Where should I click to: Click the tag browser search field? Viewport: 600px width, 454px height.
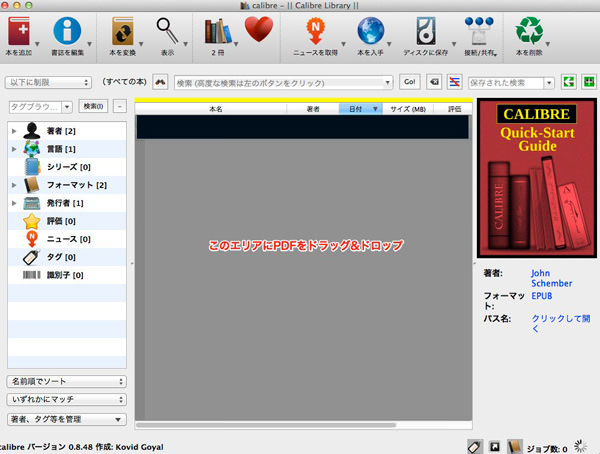[x=36, y=107]
